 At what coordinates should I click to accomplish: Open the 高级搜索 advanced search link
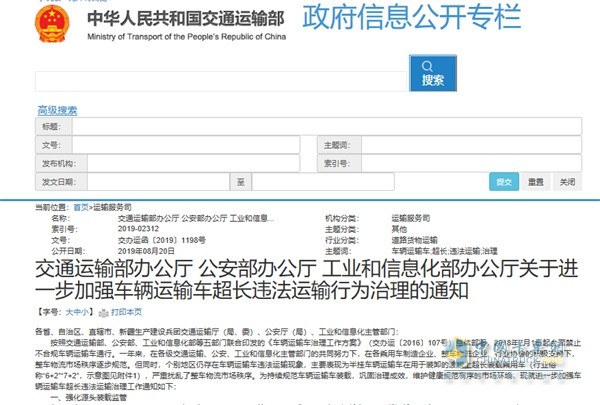tap(57, 111)
